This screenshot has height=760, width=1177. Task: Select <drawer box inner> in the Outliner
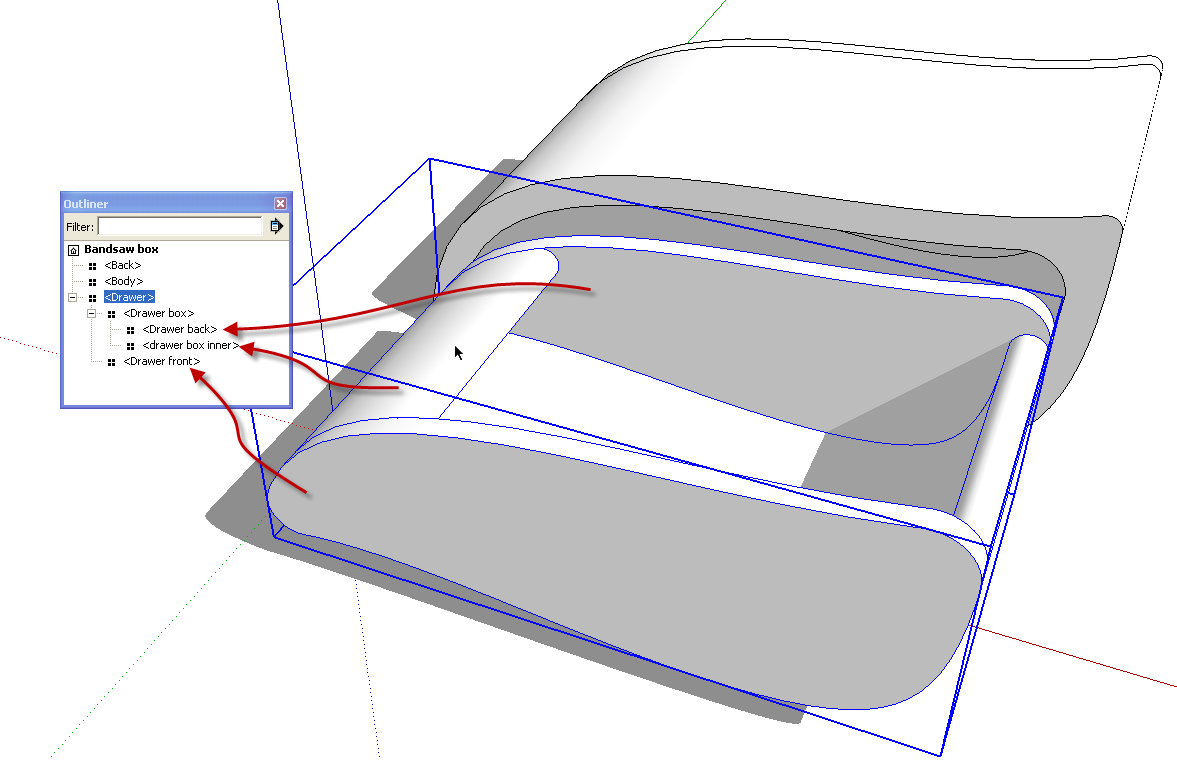(x=186, y=345)
